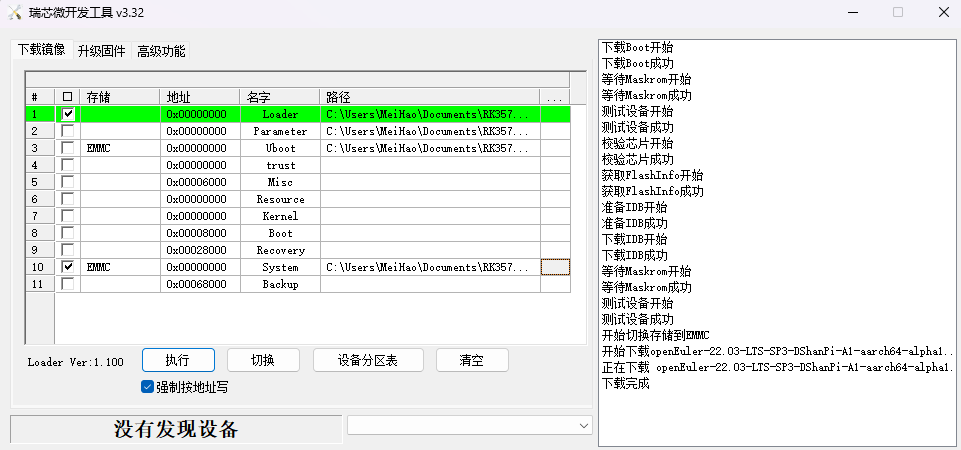The height and width of the screenshot is (450, 961).
Task: Check the Uboot row checkbox
Action: [67, 148]
